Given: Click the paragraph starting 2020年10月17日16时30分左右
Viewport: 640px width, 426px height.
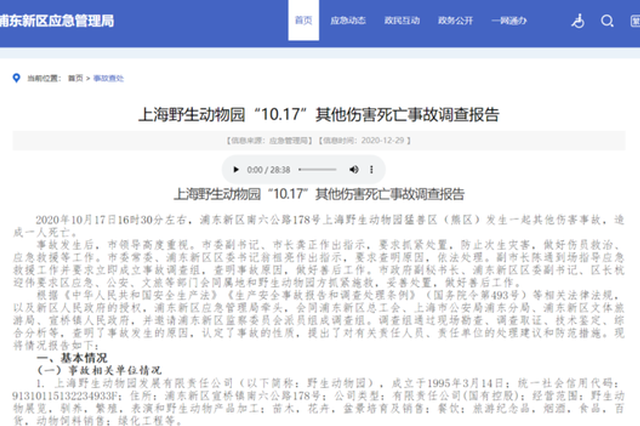Looking at the screenshot, I should [319, 226].
